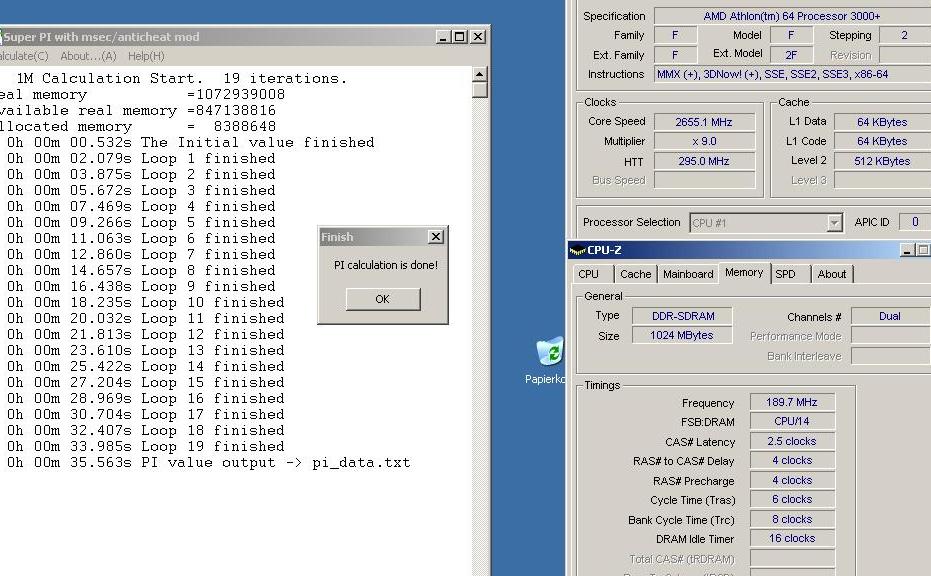Click the FSB:DRAM CPU/14 value
This screenshot has width=931, height=576.
792,421
